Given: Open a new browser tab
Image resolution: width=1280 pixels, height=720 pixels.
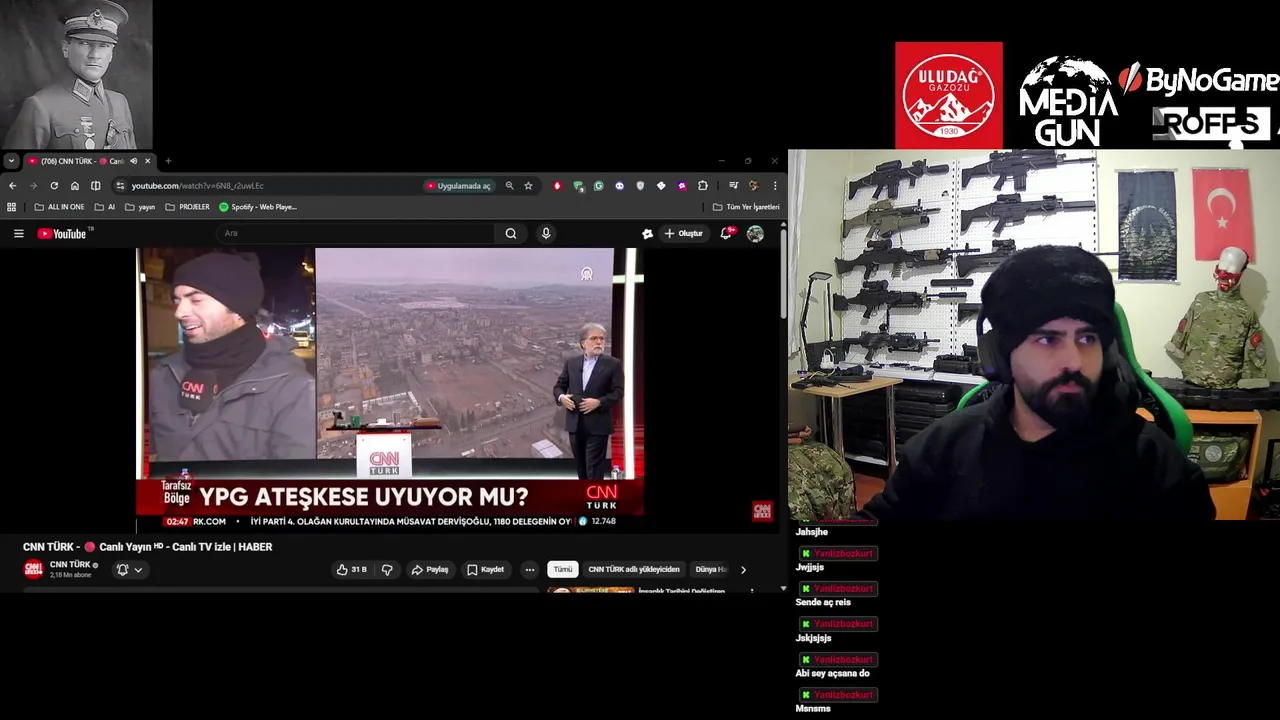Looking at the screenshot, I should click(x=168, y=161).
